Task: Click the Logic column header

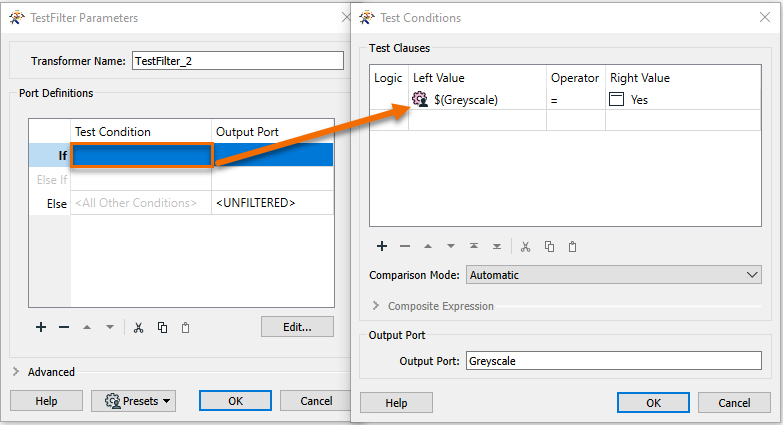Action: (x=388, y=78)
